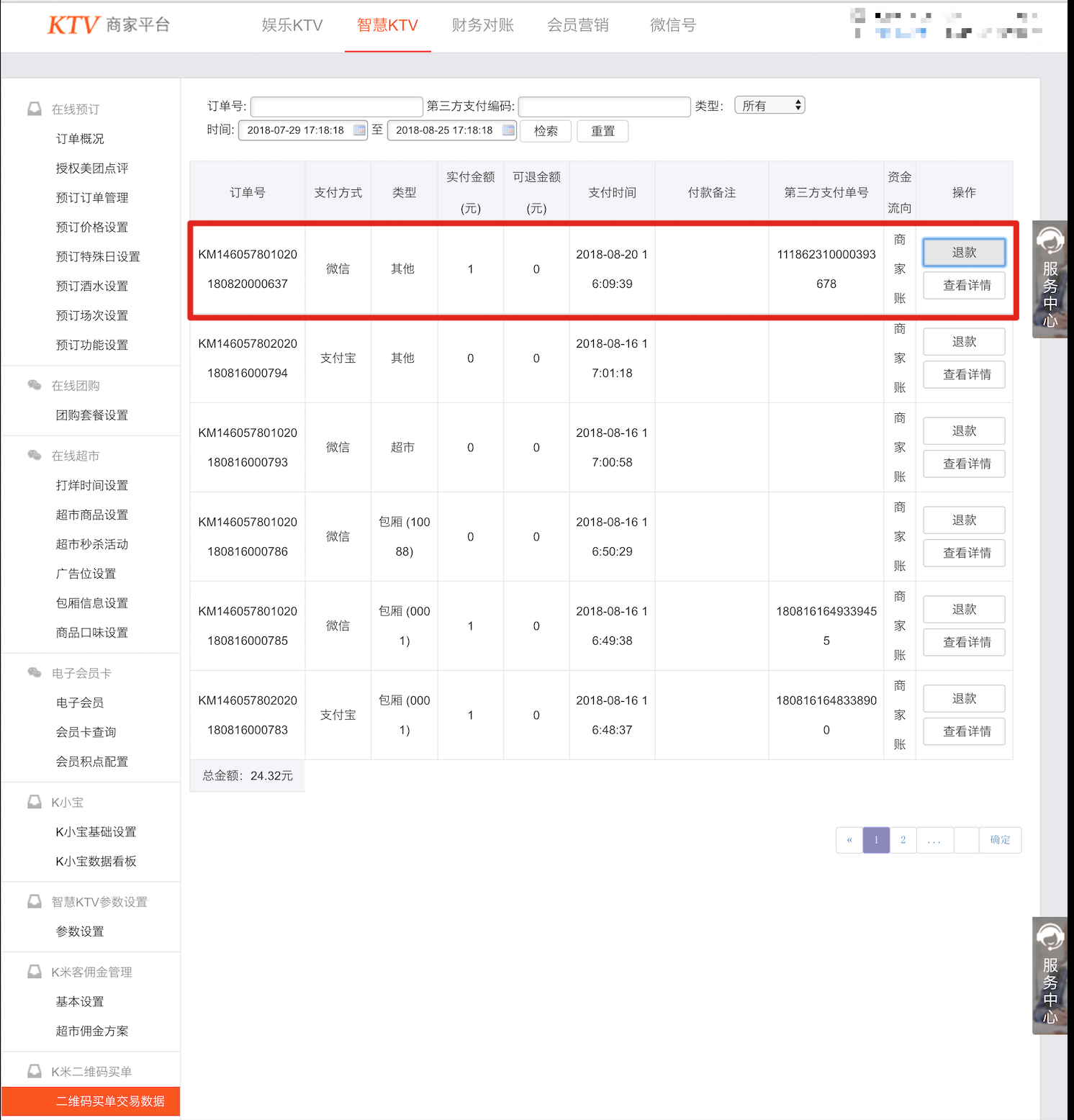Click 退款 for order ending 000794

click(964, 342)
